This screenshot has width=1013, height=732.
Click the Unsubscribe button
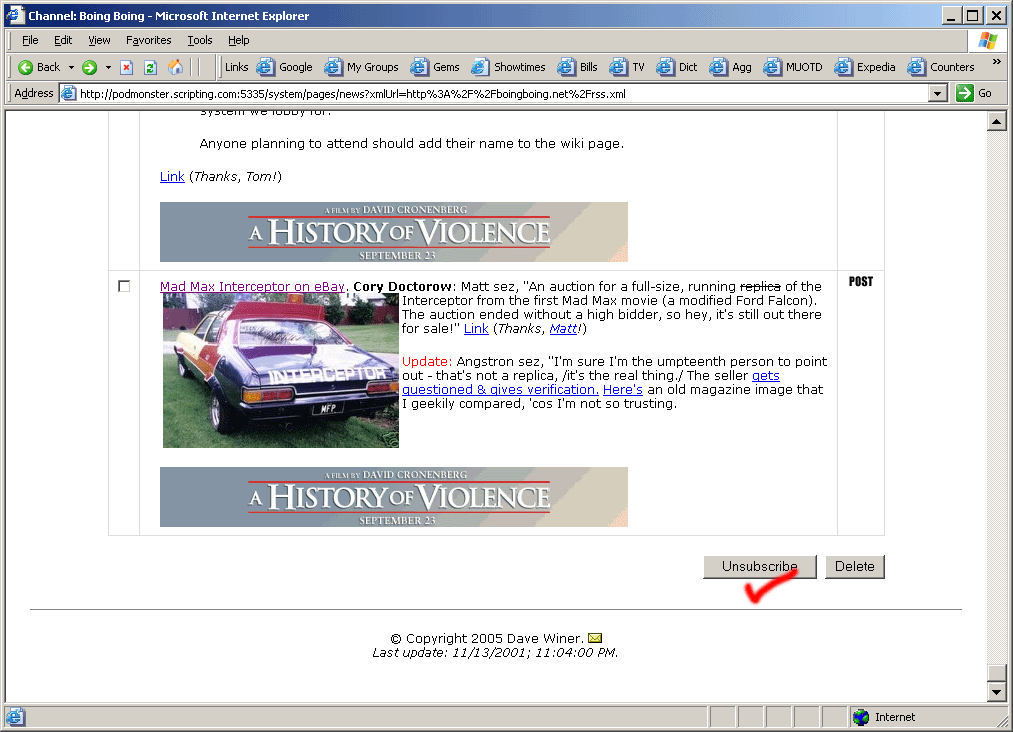point(759,566)
